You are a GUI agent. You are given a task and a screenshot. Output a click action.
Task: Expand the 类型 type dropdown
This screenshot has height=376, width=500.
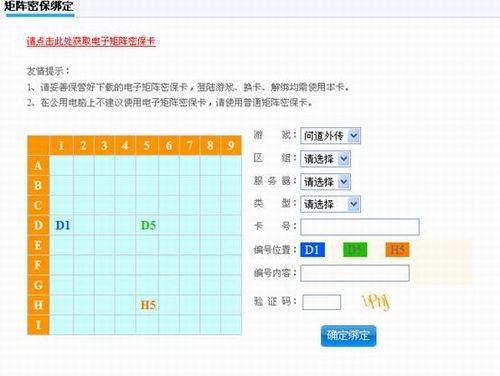330,204
